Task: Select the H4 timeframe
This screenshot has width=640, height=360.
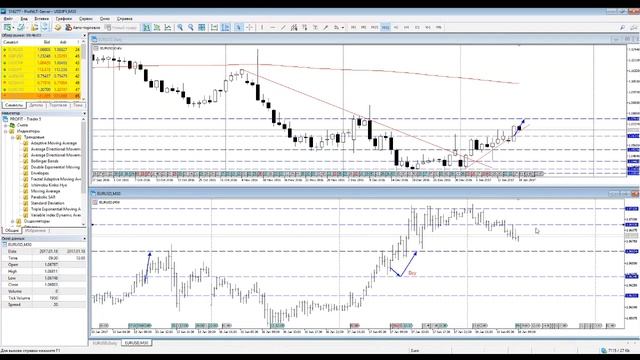Action: coord(406,27)
